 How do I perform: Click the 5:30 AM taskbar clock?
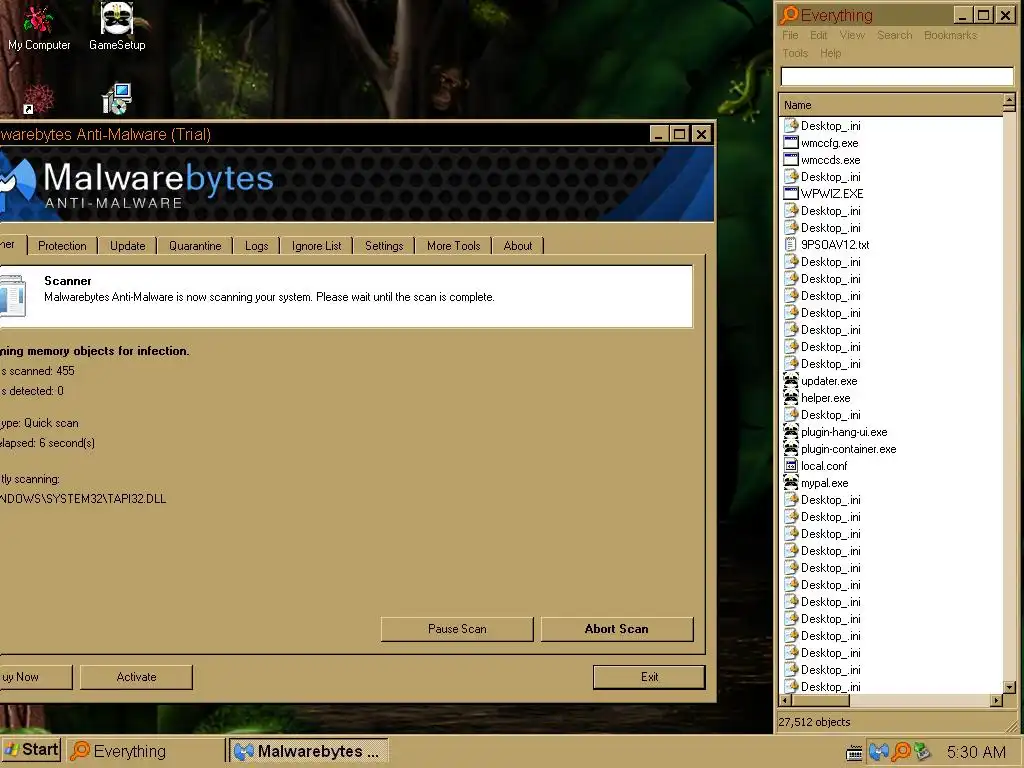[976, 752]
